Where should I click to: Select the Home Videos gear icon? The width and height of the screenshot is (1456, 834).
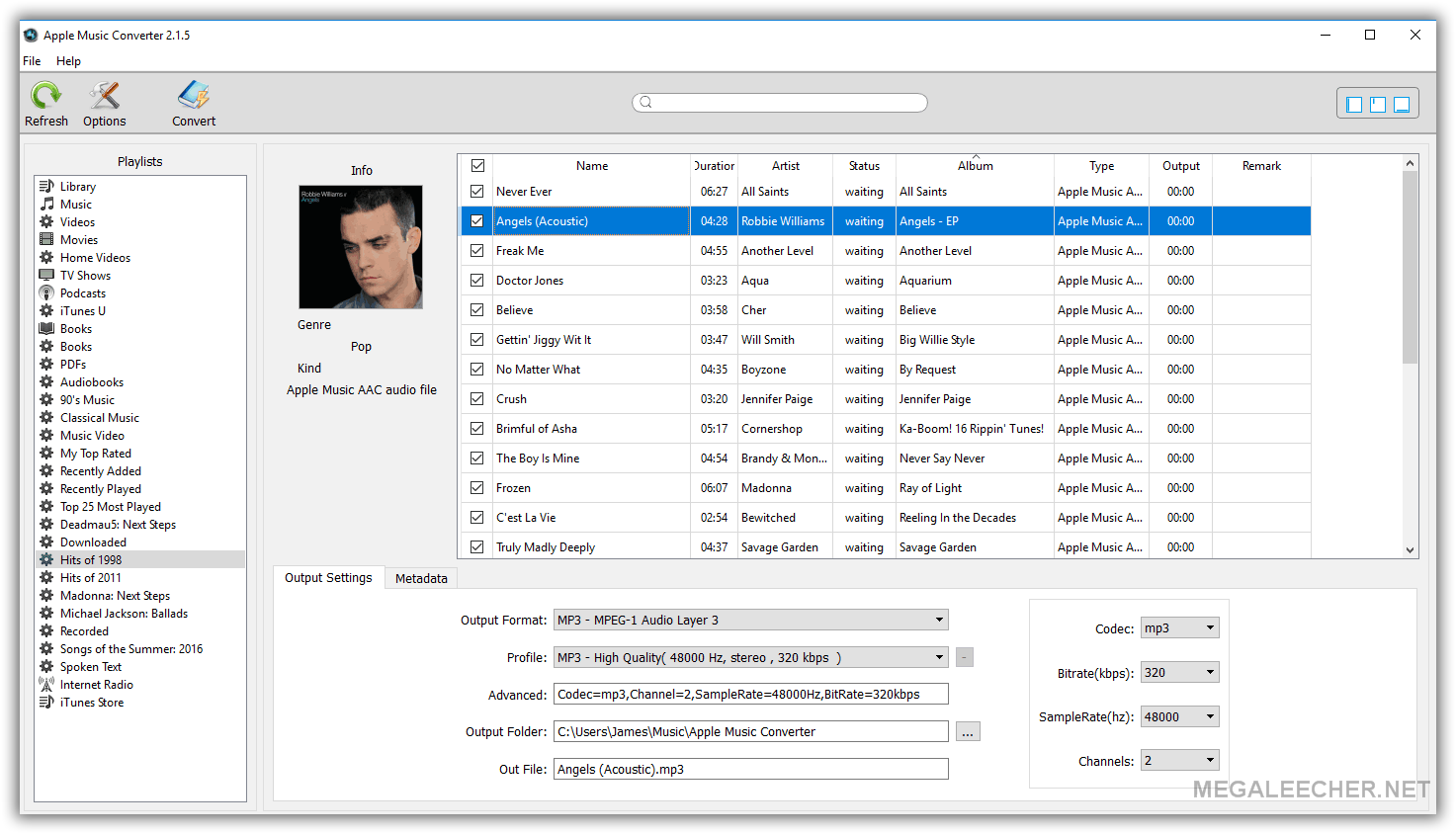(46, 258)
